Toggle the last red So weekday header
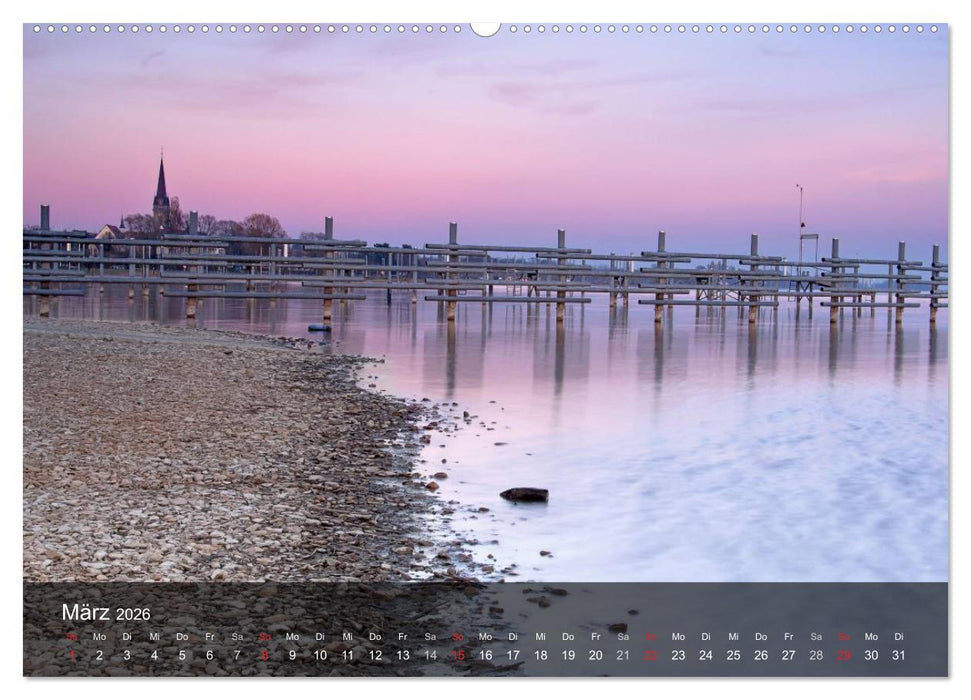The height and width of the screenshot is (700, 971). (842, 635)
